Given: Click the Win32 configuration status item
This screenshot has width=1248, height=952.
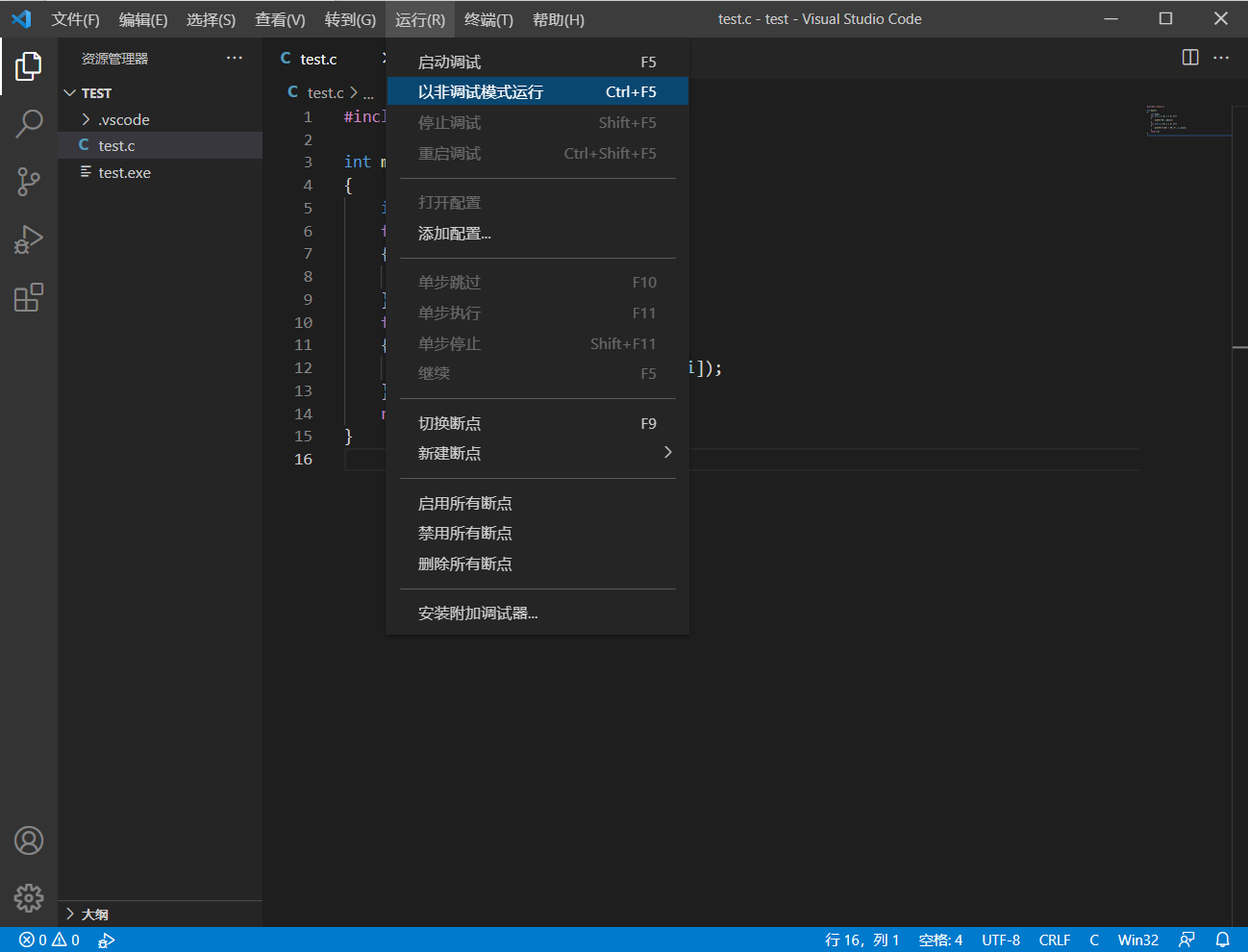Looking at the screenshot, I should pyautogui.click(x=1138, y=939).
